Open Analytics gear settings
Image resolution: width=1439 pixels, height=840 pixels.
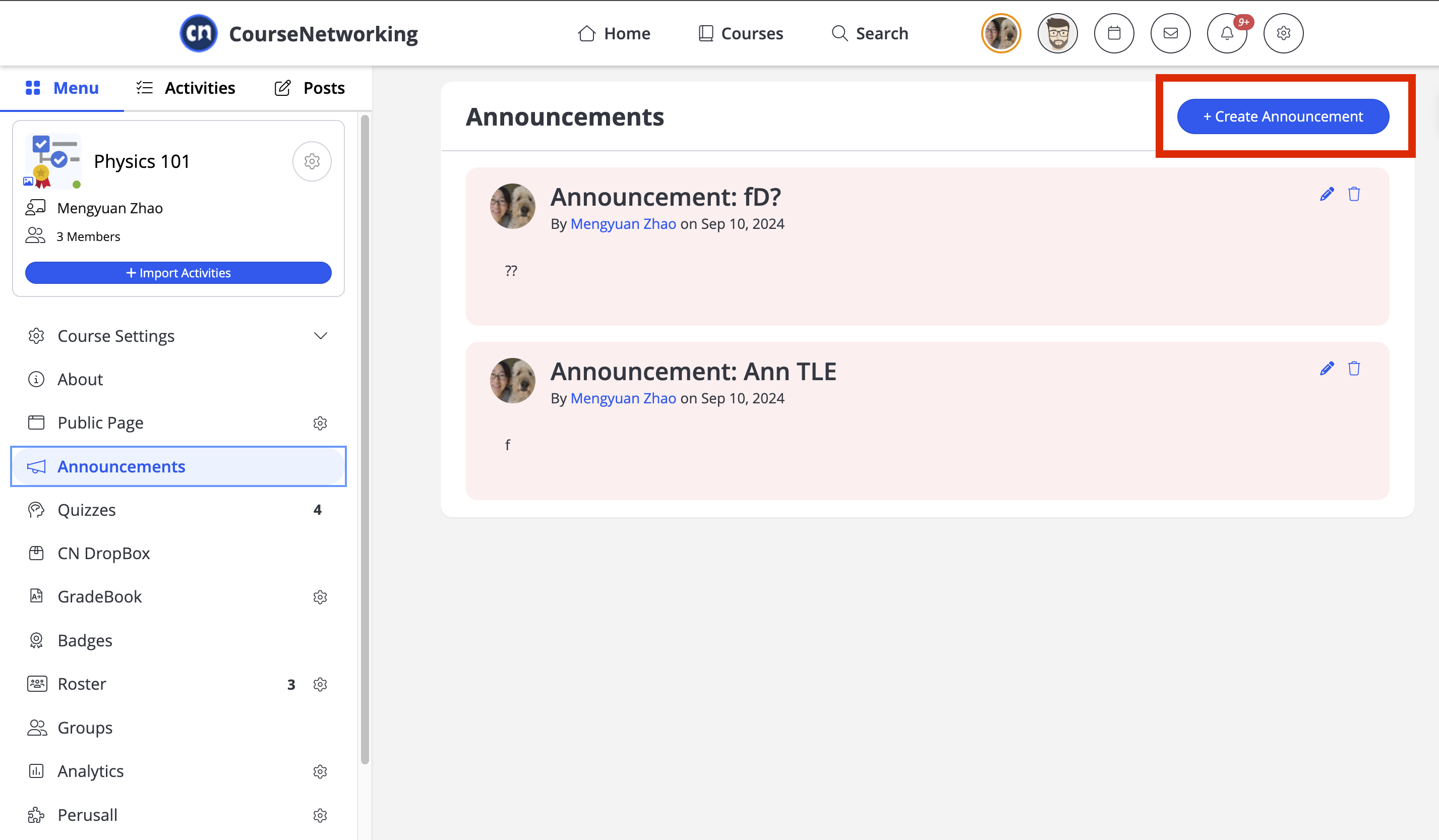click(x=320, y=771)
